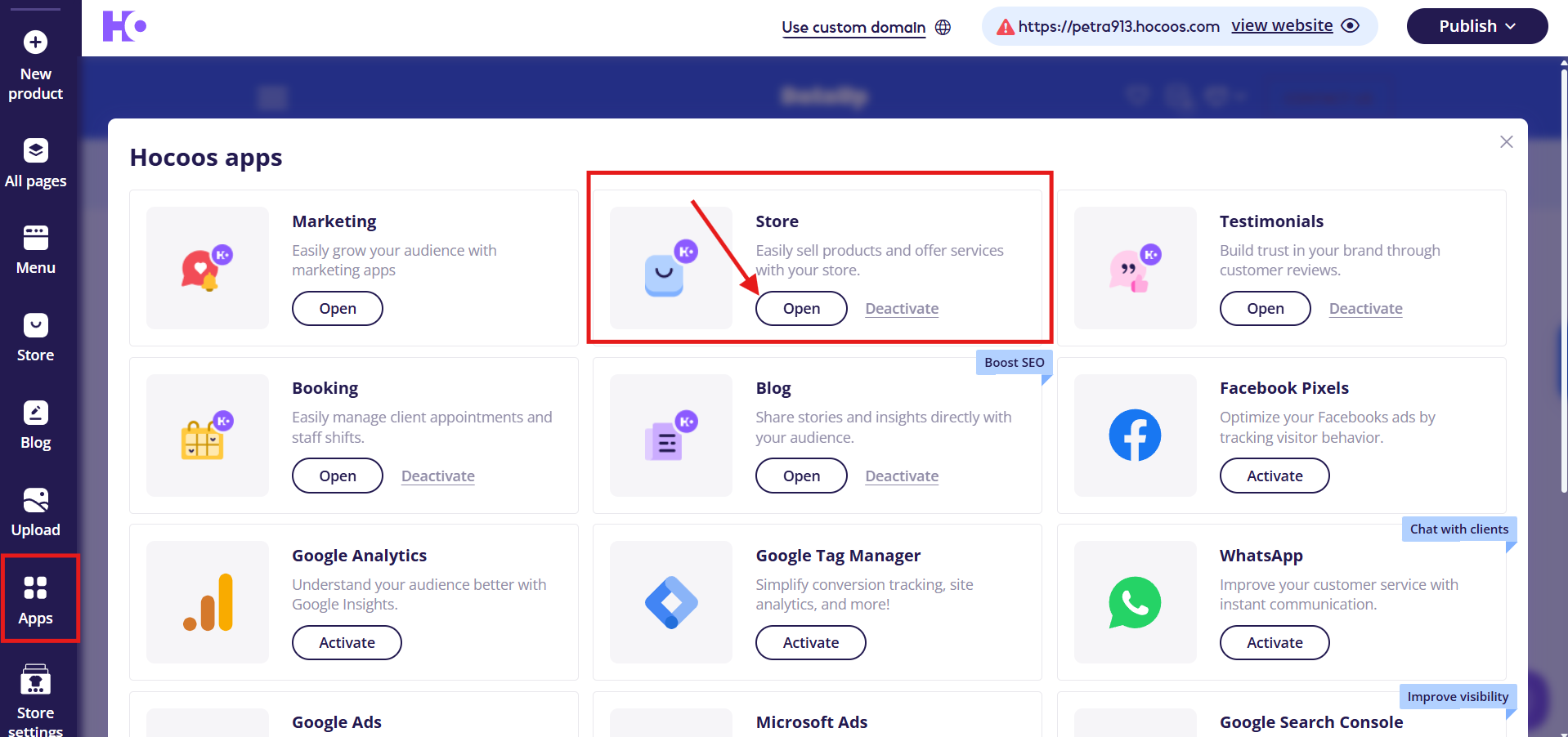Click the New product plus icon
This screenshot has width=1568, height=737.
pos(35,42)
